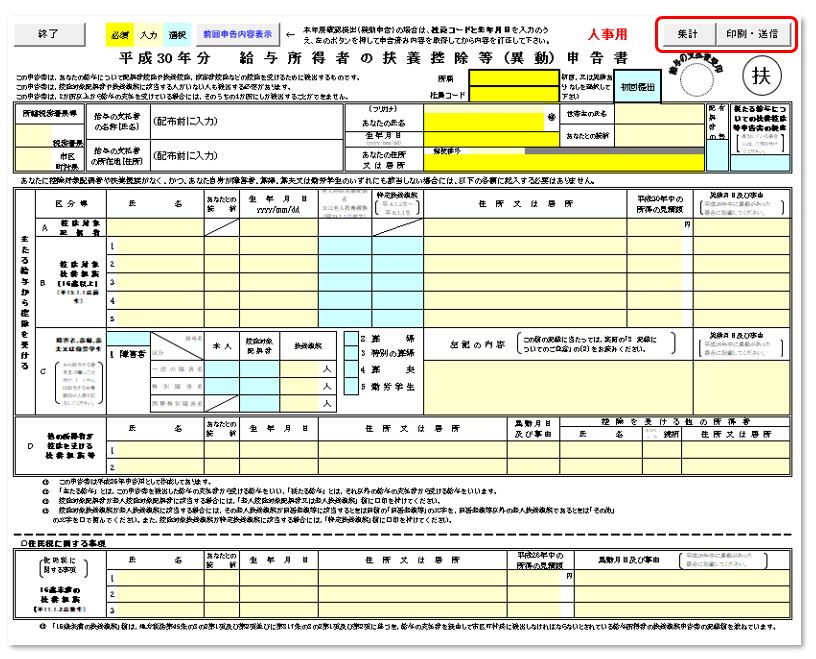Open section B row 1 特定扶養親族 cell

(398, 246)
